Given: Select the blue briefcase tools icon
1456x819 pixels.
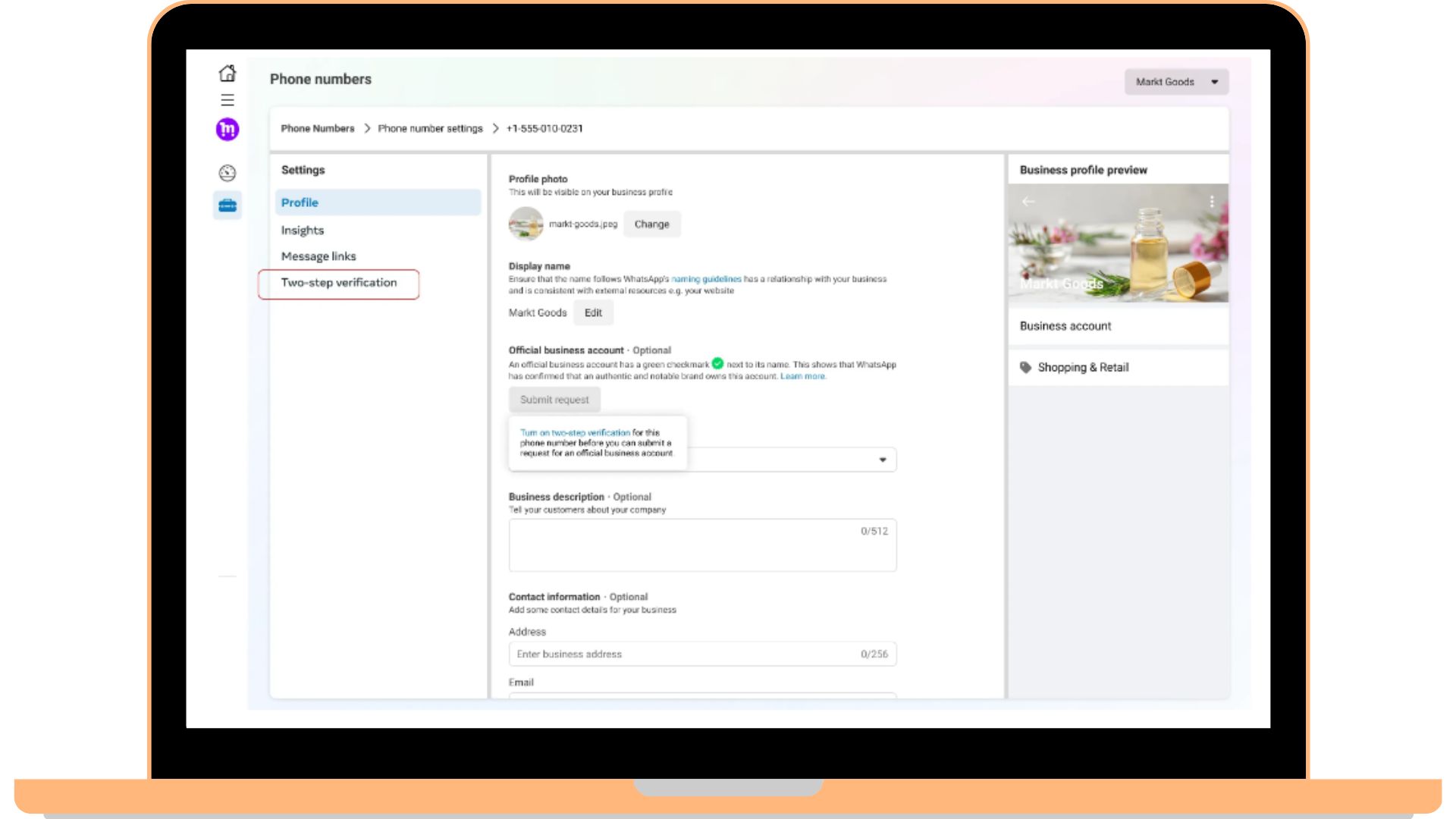Looking at the screenshot, I should point(227,206).
